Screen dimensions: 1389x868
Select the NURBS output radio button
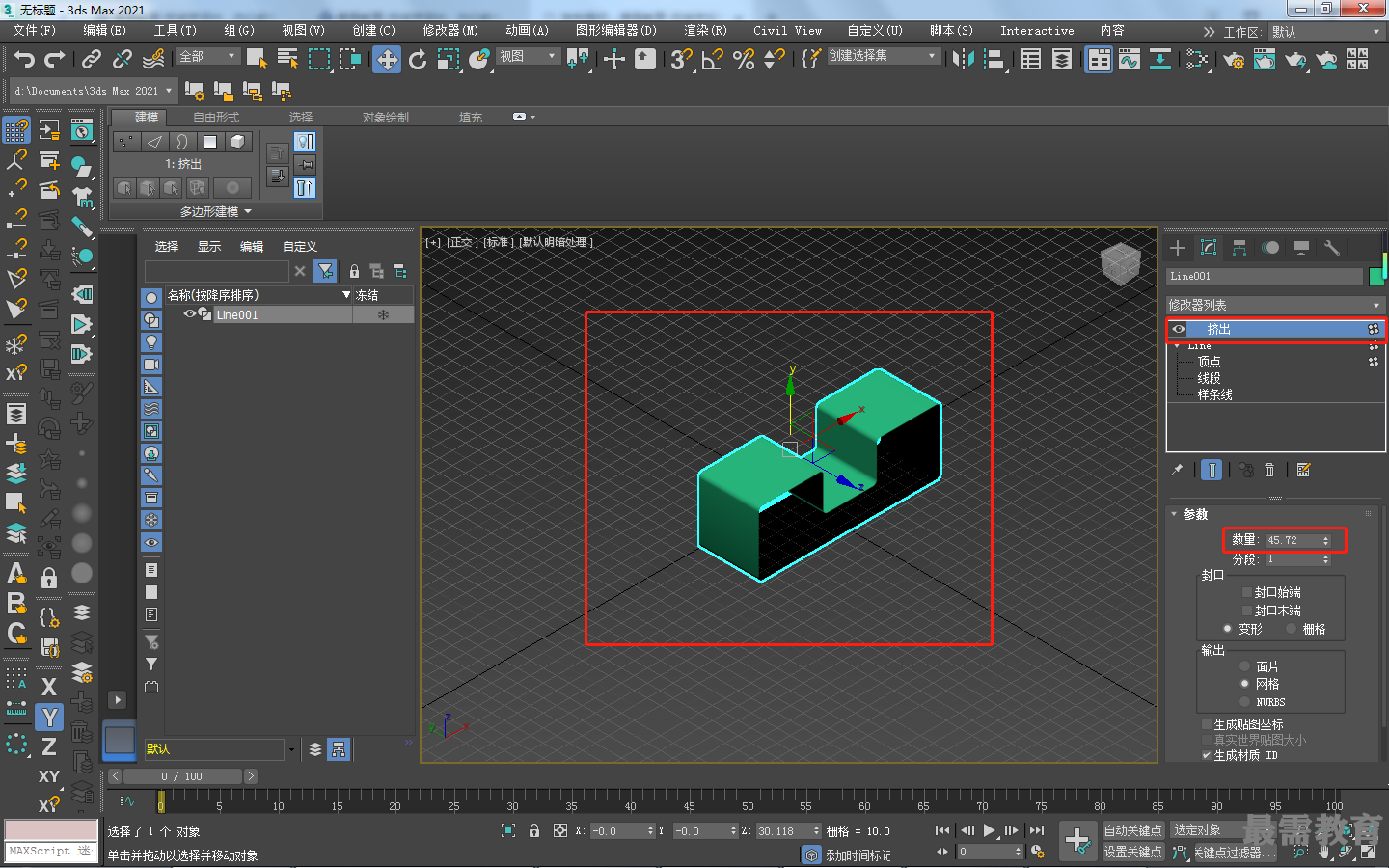tap(1245, 702)
